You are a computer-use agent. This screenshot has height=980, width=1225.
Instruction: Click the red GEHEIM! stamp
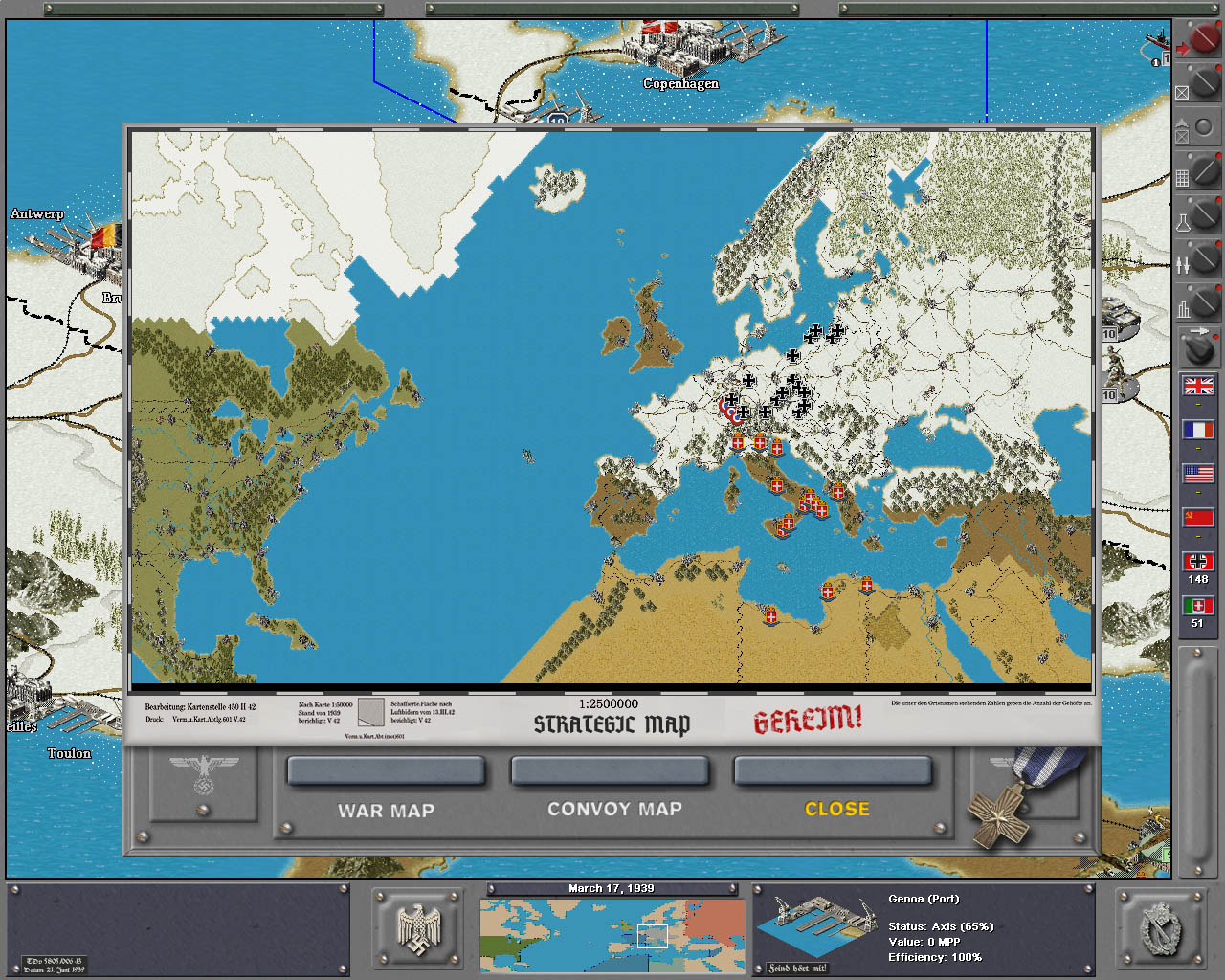point(808,720)
